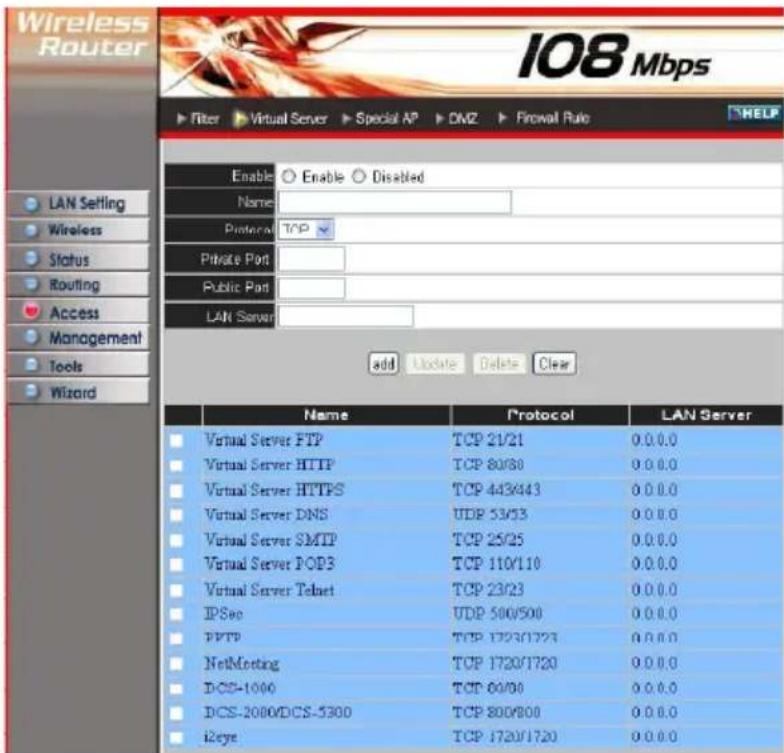The height and width of the screenshot is (753, 784).
Task: Go to Wizard menu
Action: click(78, 392)
